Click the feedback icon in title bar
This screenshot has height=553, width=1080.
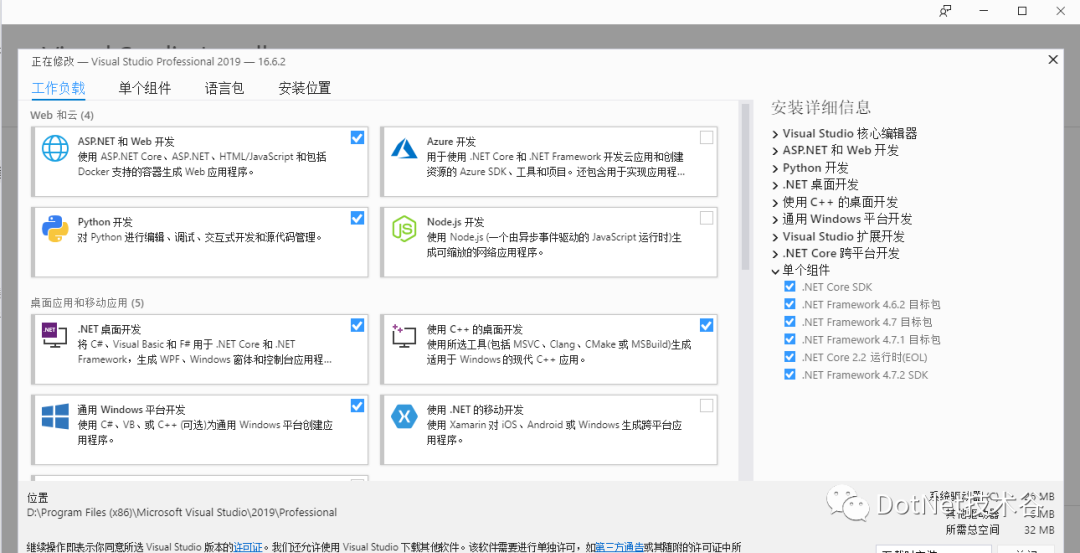[945, 11]
